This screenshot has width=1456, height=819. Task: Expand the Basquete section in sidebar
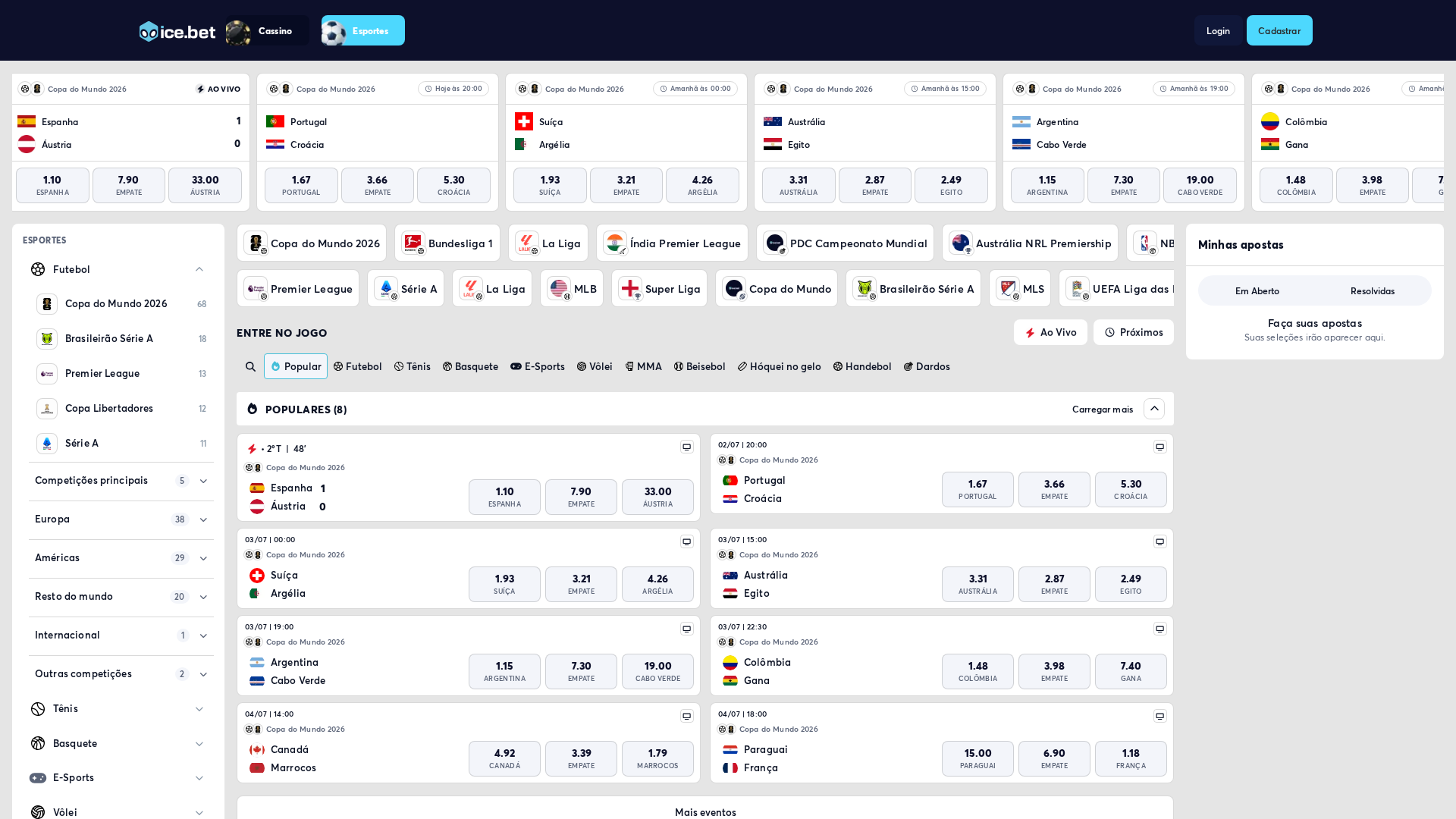199,744
